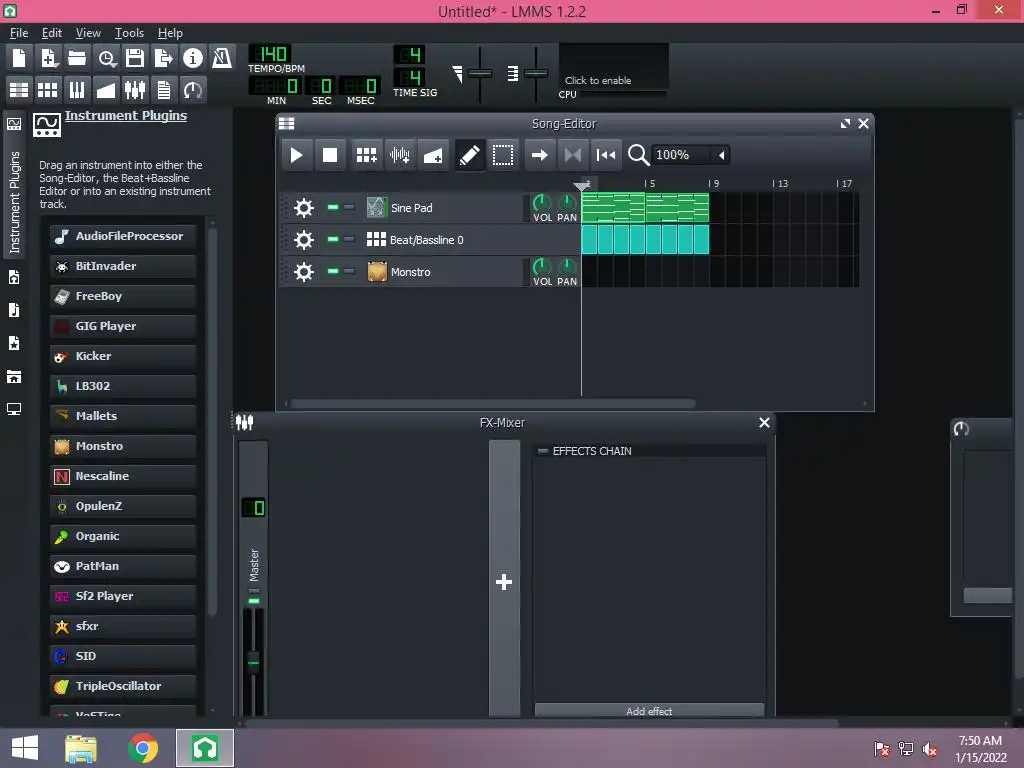
Task: Open the File menu
Action: (19, 33)
